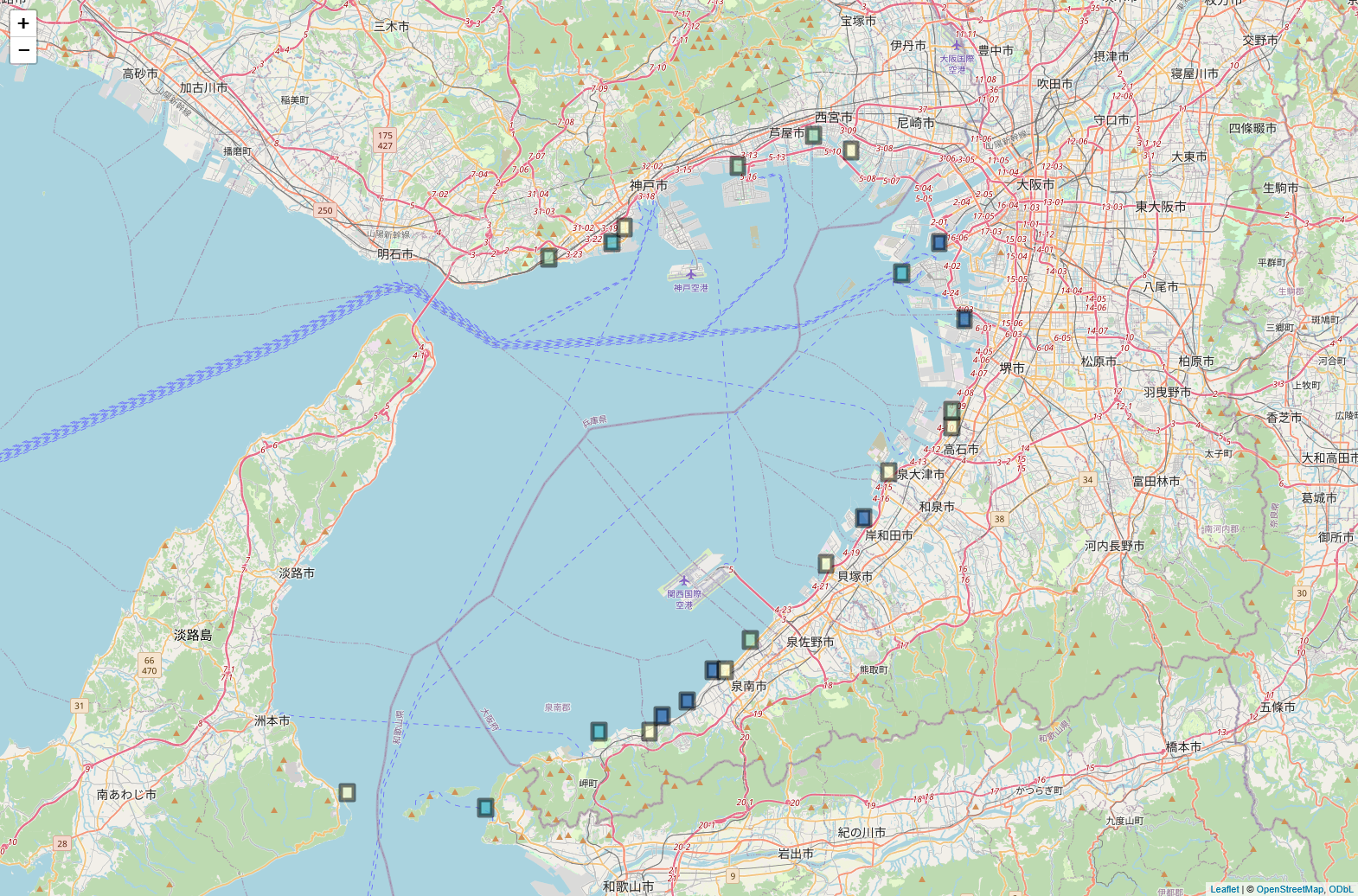Select the green marker east of 明石市

click(548, 257)
